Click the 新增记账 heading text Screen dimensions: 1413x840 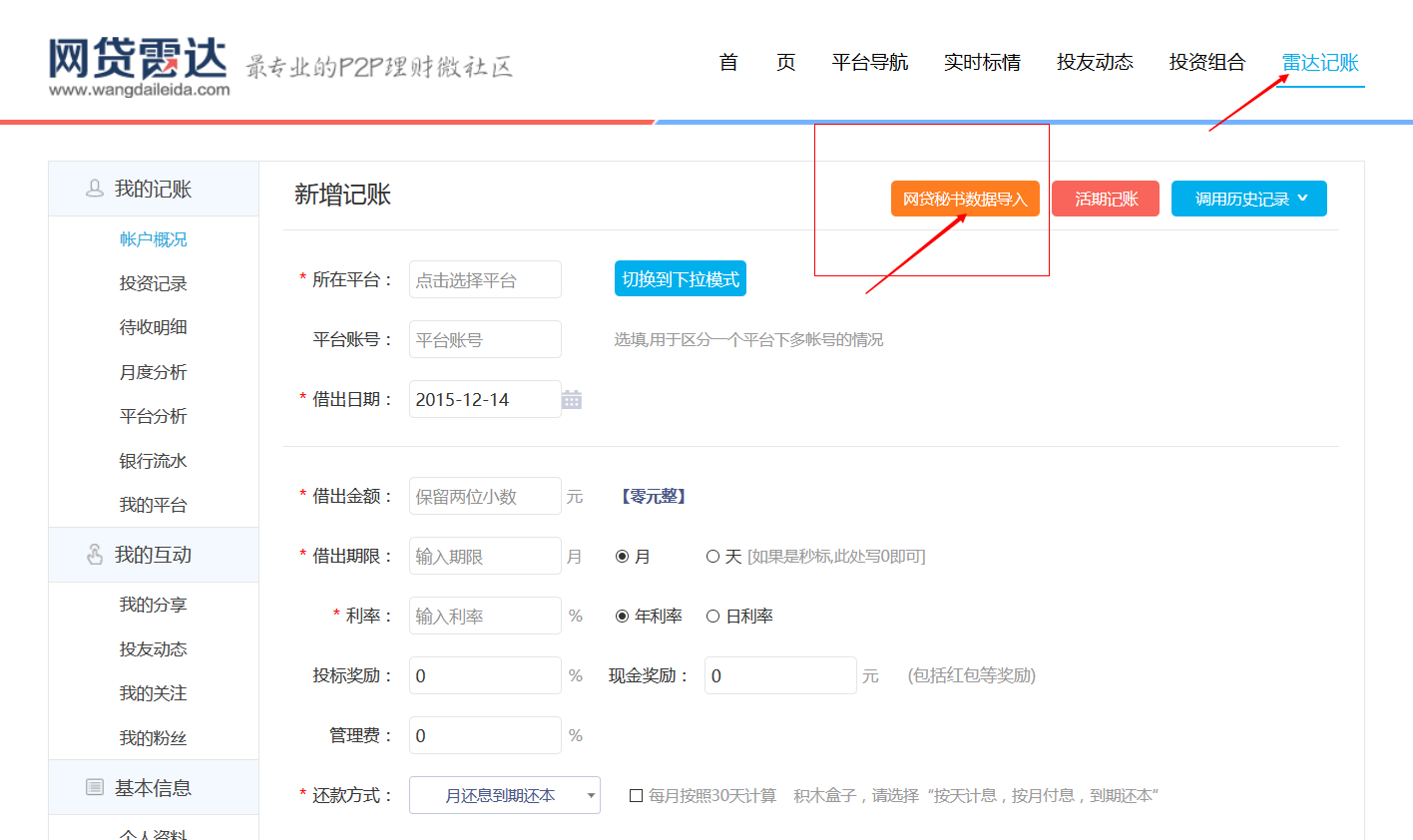342,195
